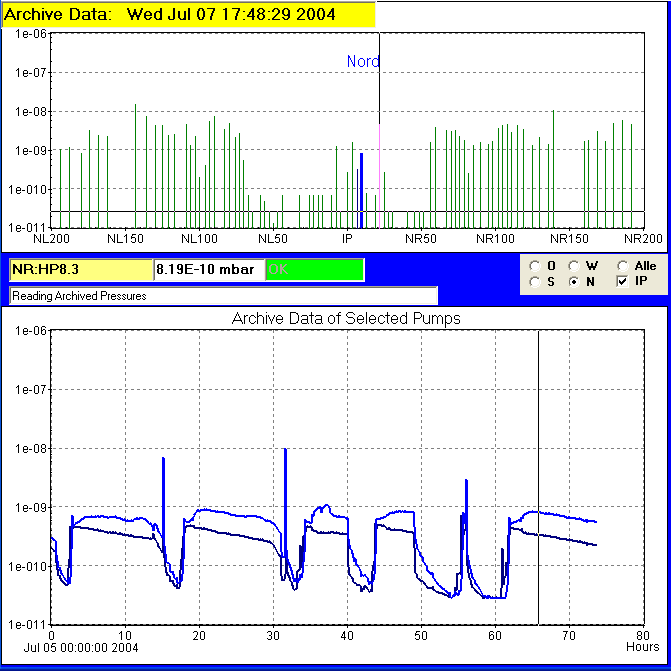The width and height of the screenshot is (671, 671).
Task: Select the W radio button
Action: click(574, 266)
